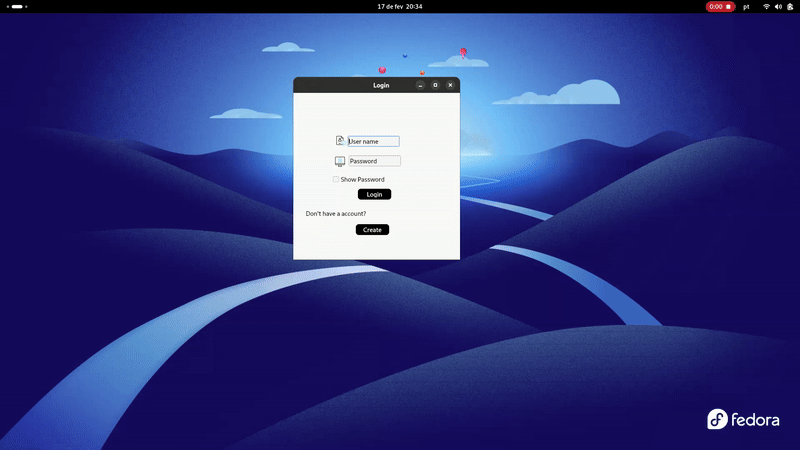Click the Fedora logo on the wallpaper
800x450 pixels.
(x=743, y=420)
